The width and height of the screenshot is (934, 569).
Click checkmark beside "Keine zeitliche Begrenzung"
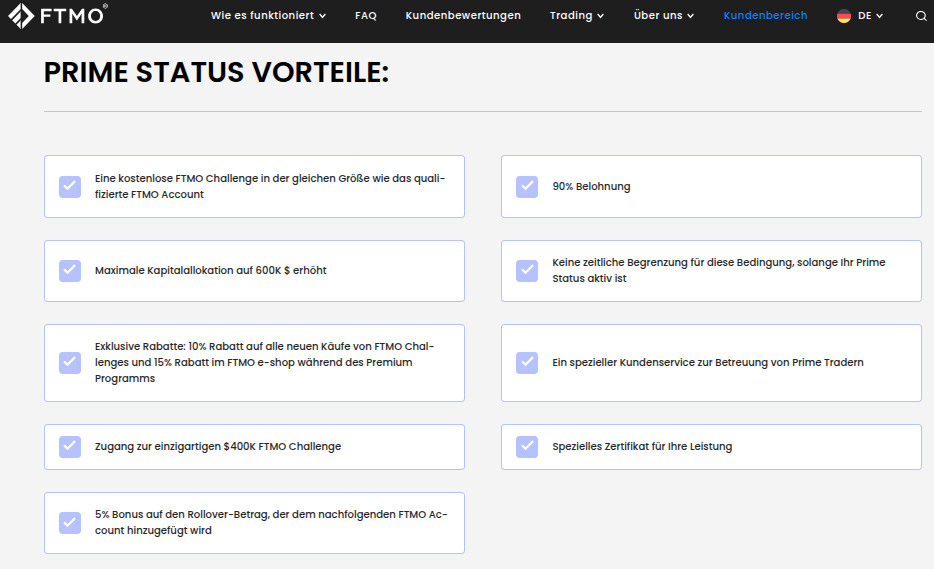click(x=527, y=270)
